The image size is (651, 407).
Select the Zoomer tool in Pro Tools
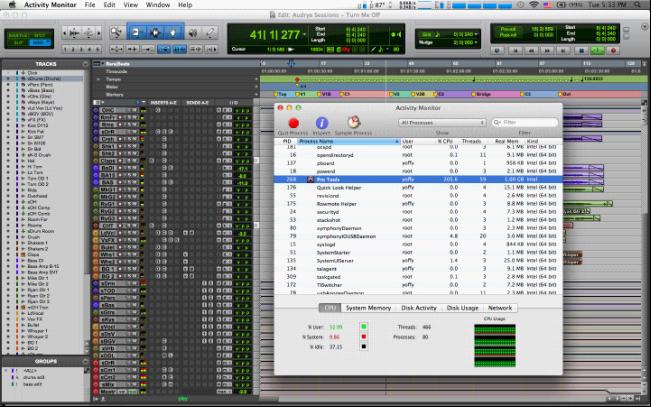[x=116, y=32]
